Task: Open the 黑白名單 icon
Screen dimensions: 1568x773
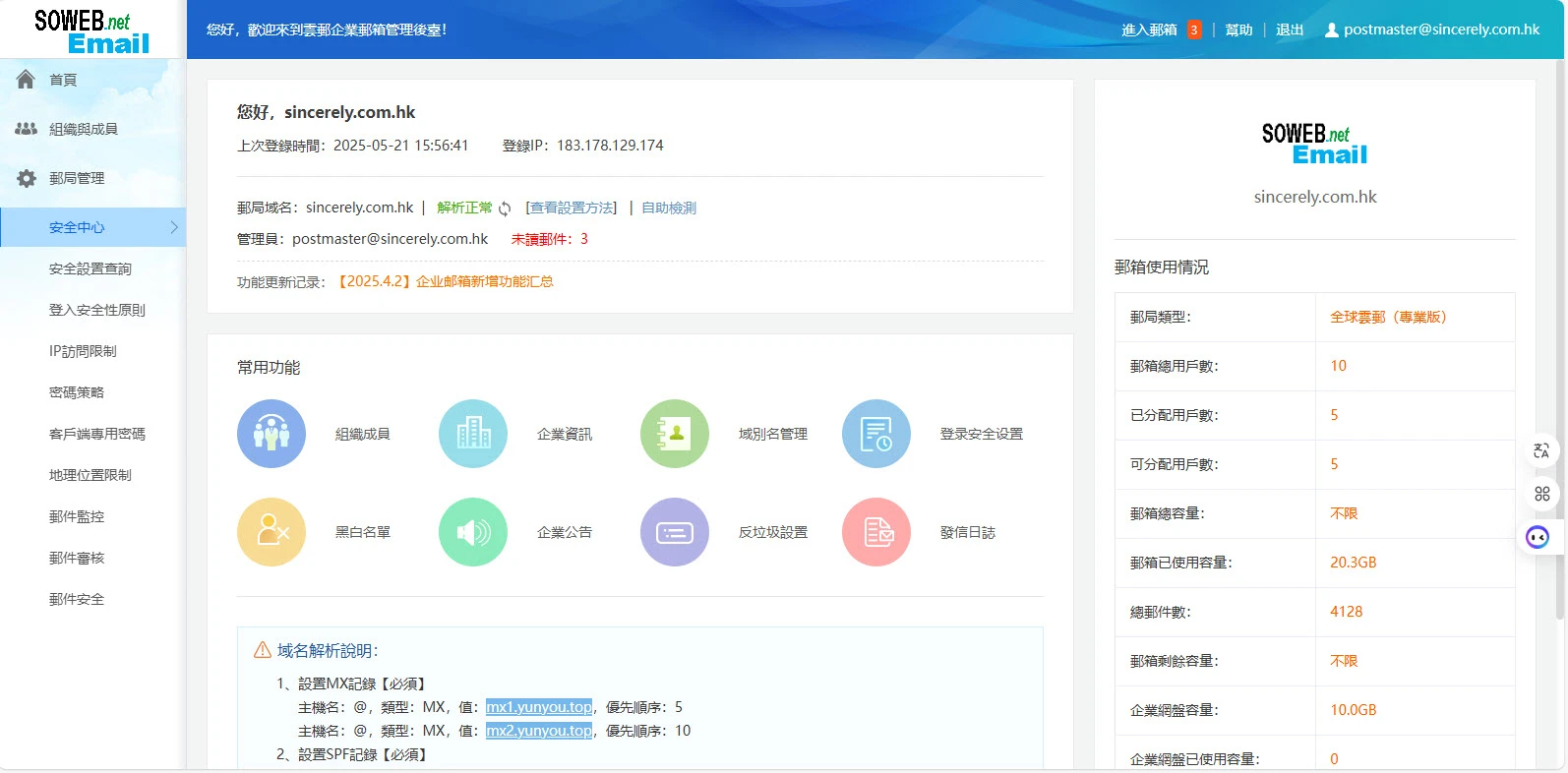Action: click(x=271, y=532)
